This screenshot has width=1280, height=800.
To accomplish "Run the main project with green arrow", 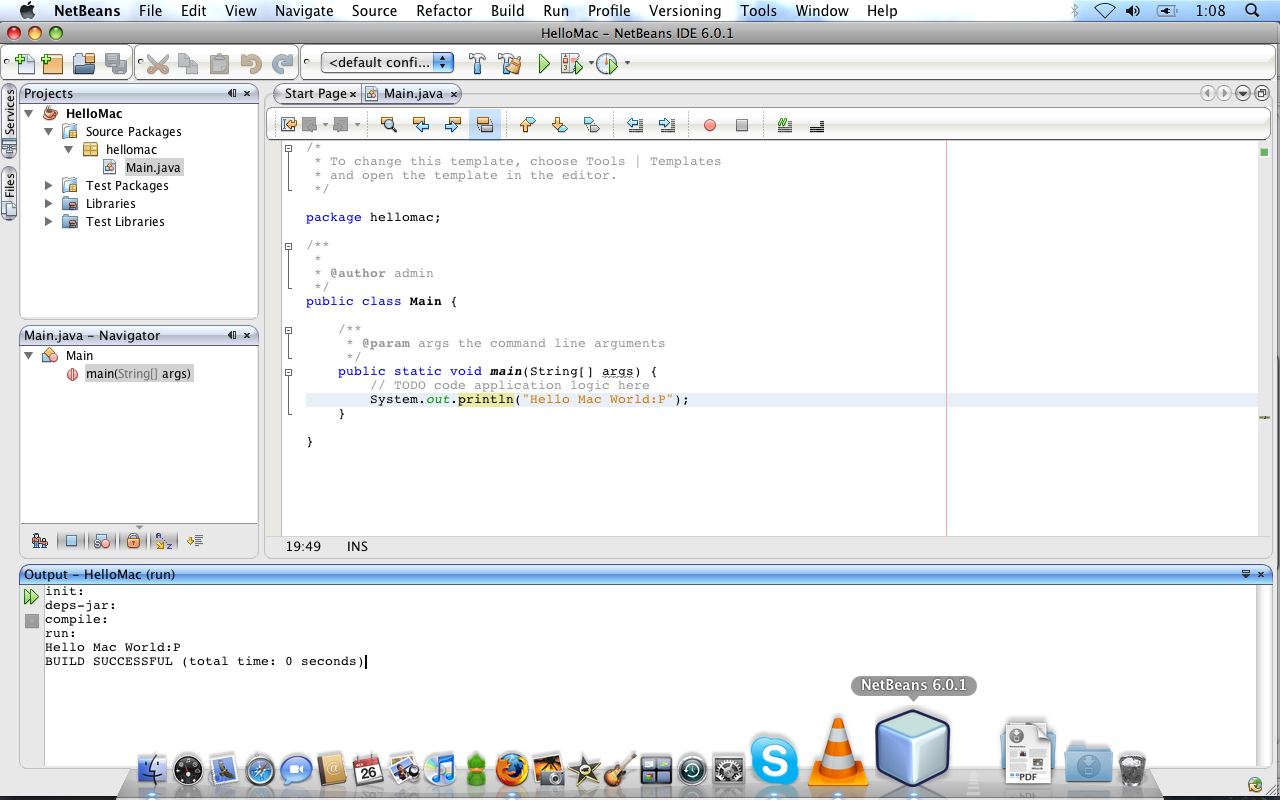I will click(543, 64).
